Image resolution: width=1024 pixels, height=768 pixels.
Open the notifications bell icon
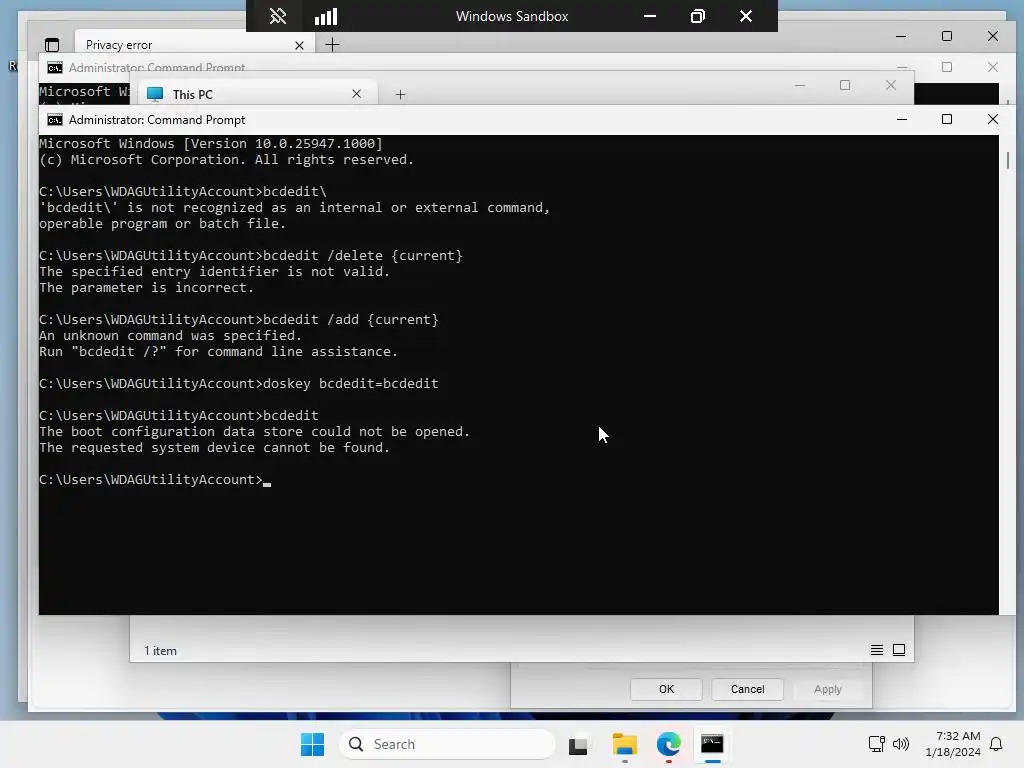click(x=996, y=744)
